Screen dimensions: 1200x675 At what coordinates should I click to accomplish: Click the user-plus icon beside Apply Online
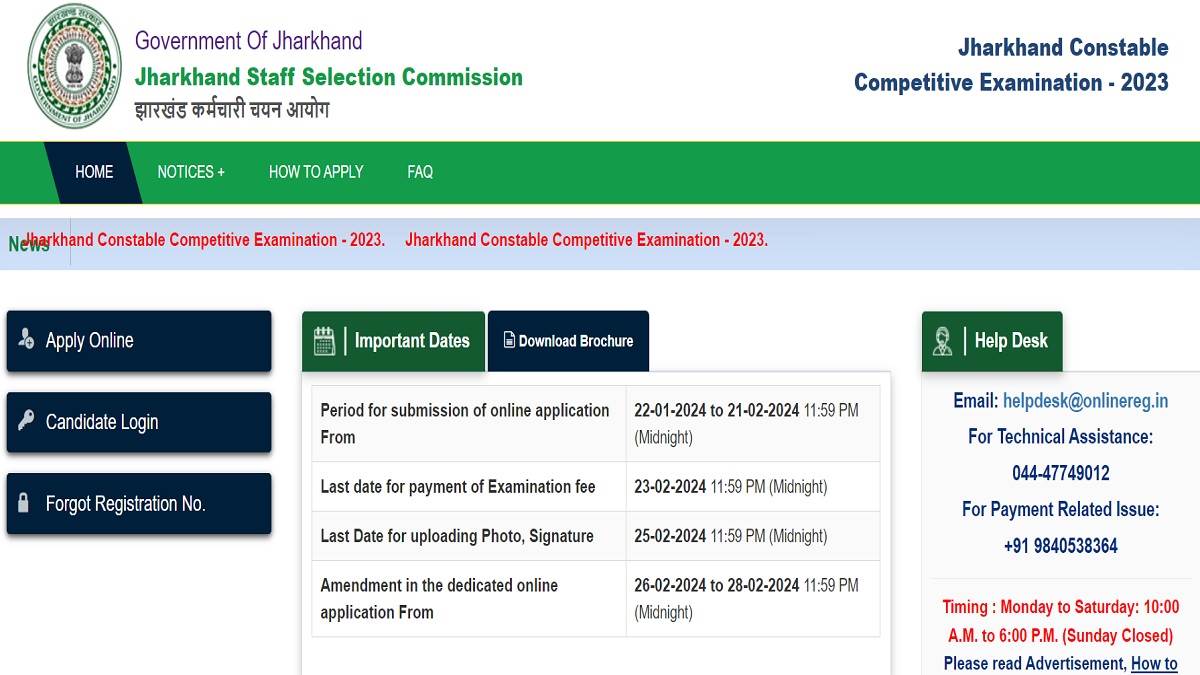(x=26, y=340)
